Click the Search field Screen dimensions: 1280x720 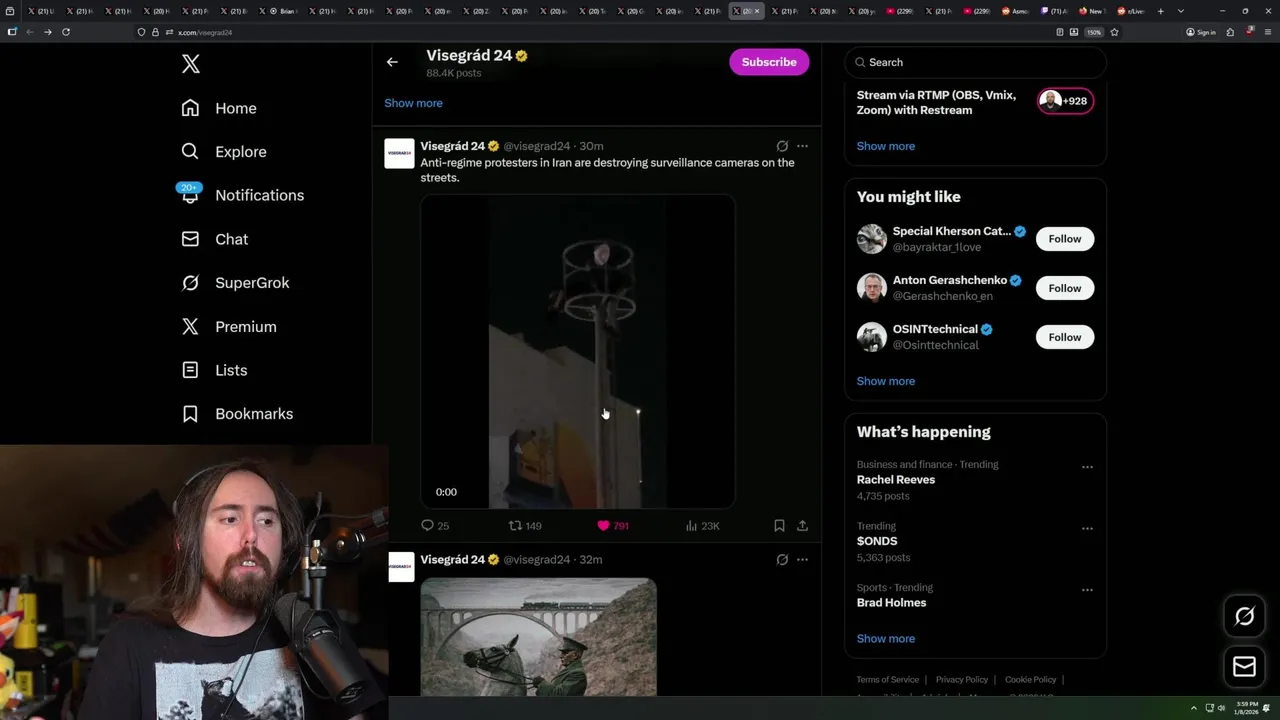tap(975, 62)
